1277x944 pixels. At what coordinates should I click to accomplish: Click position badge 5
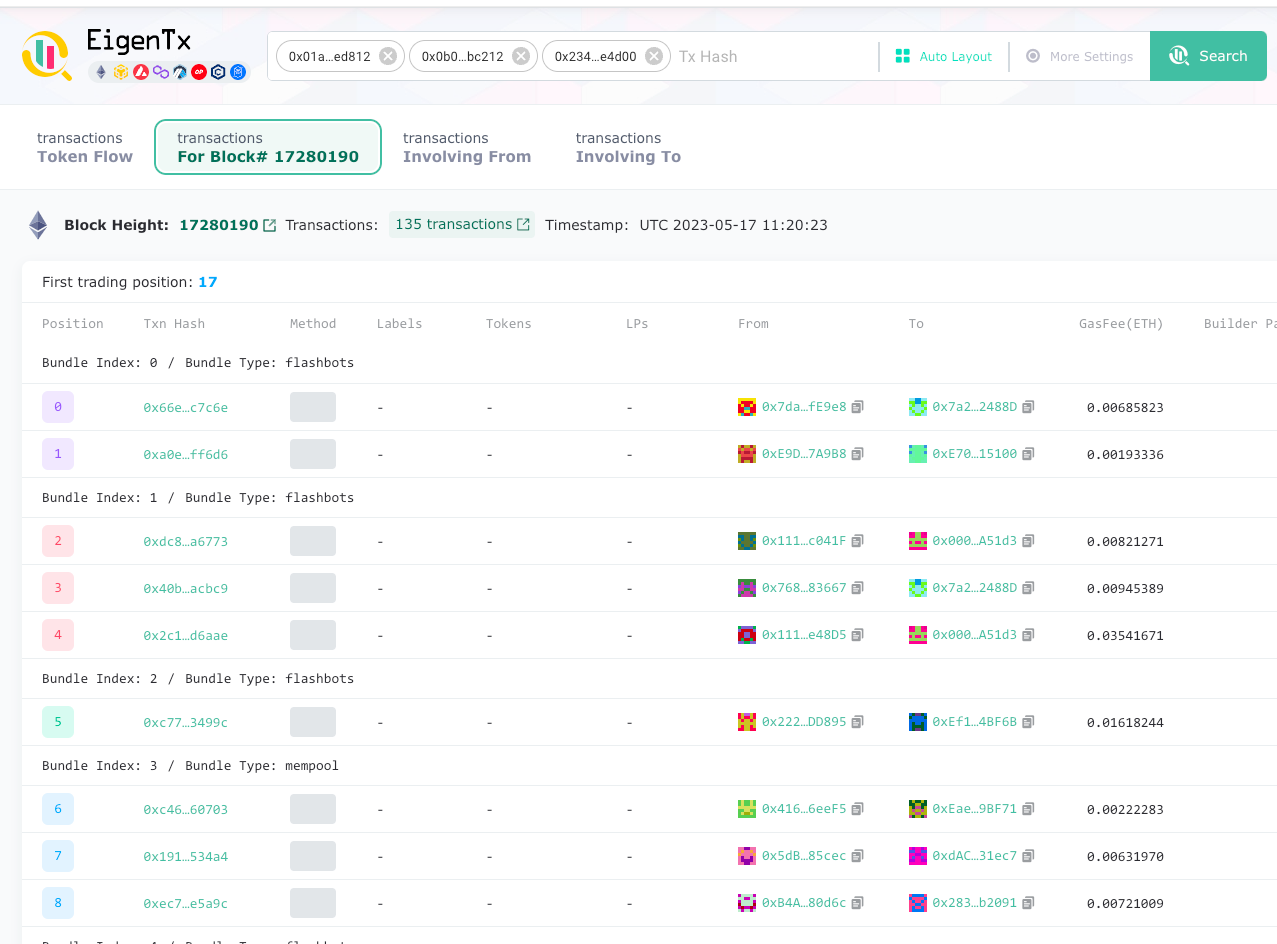(x=58, y=722)
